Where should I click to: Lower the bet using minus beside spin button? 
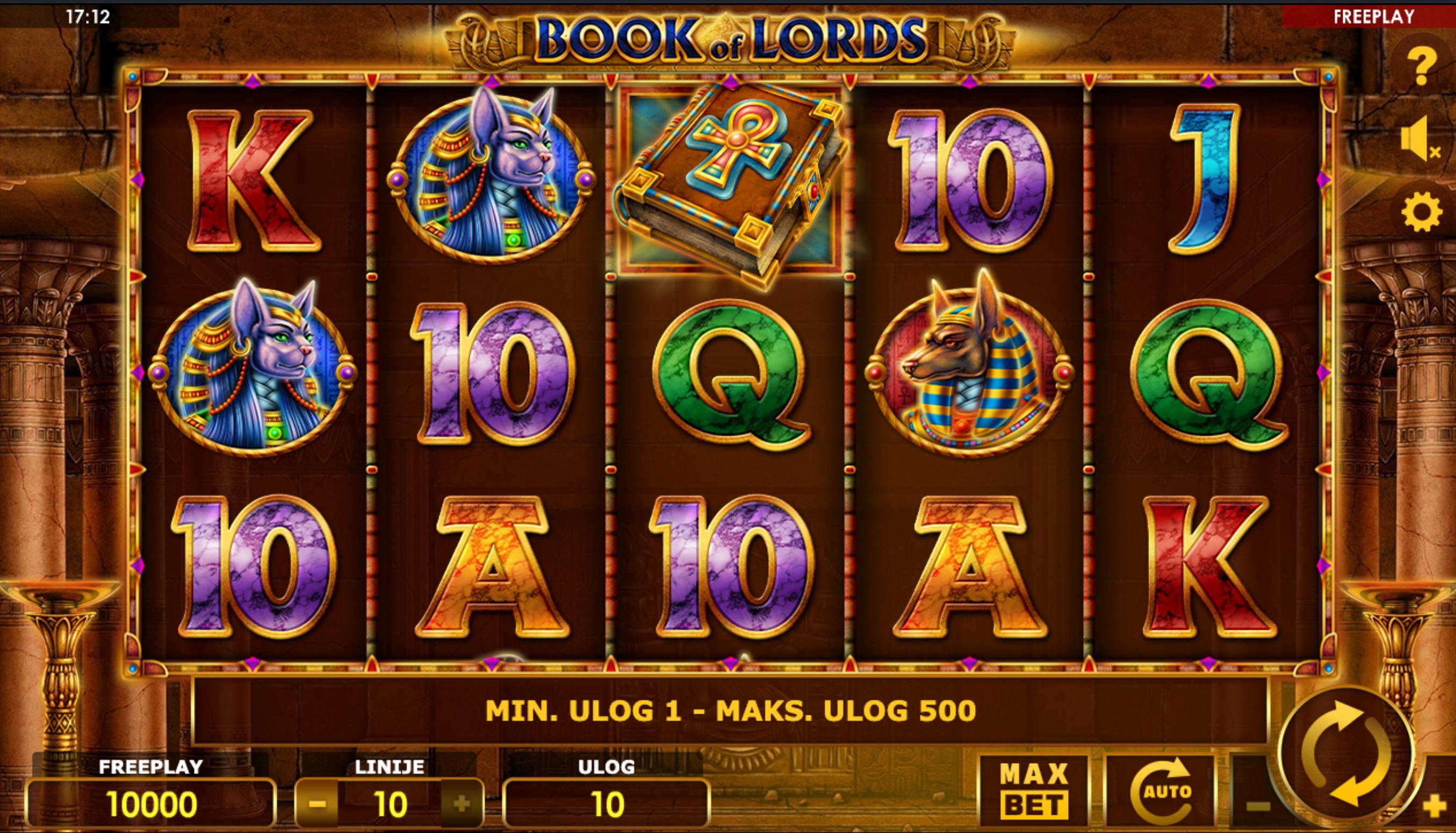(1258, 807)
